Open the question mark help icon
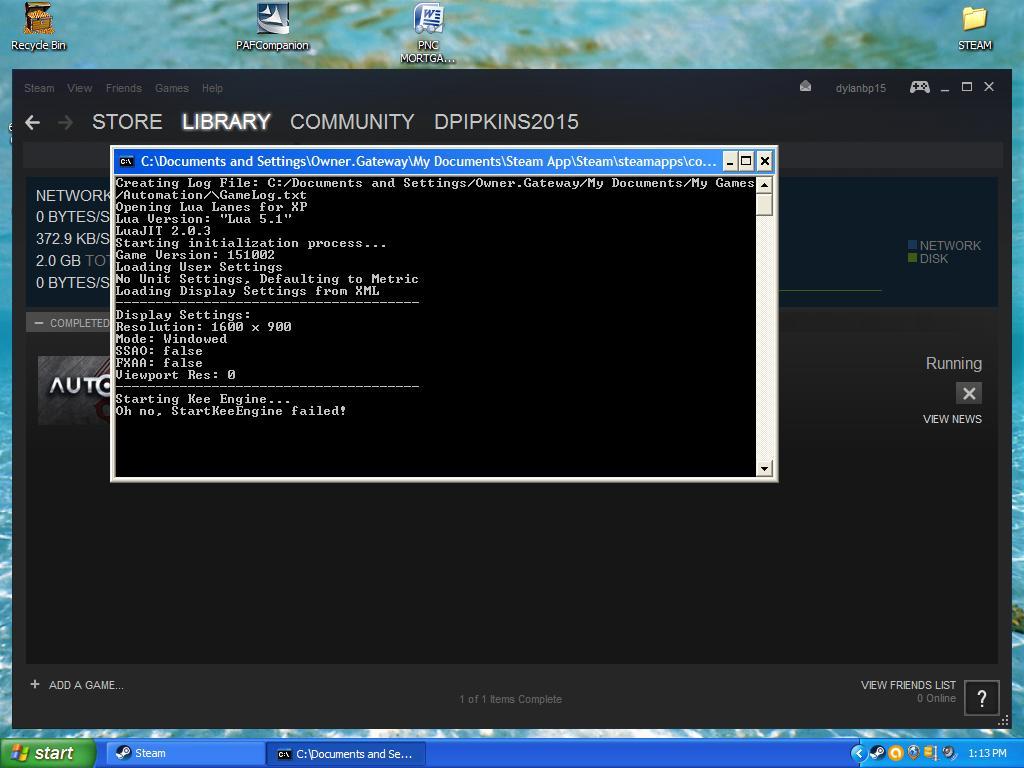This screenshot has width=1024, height=768. click(981, 698)
